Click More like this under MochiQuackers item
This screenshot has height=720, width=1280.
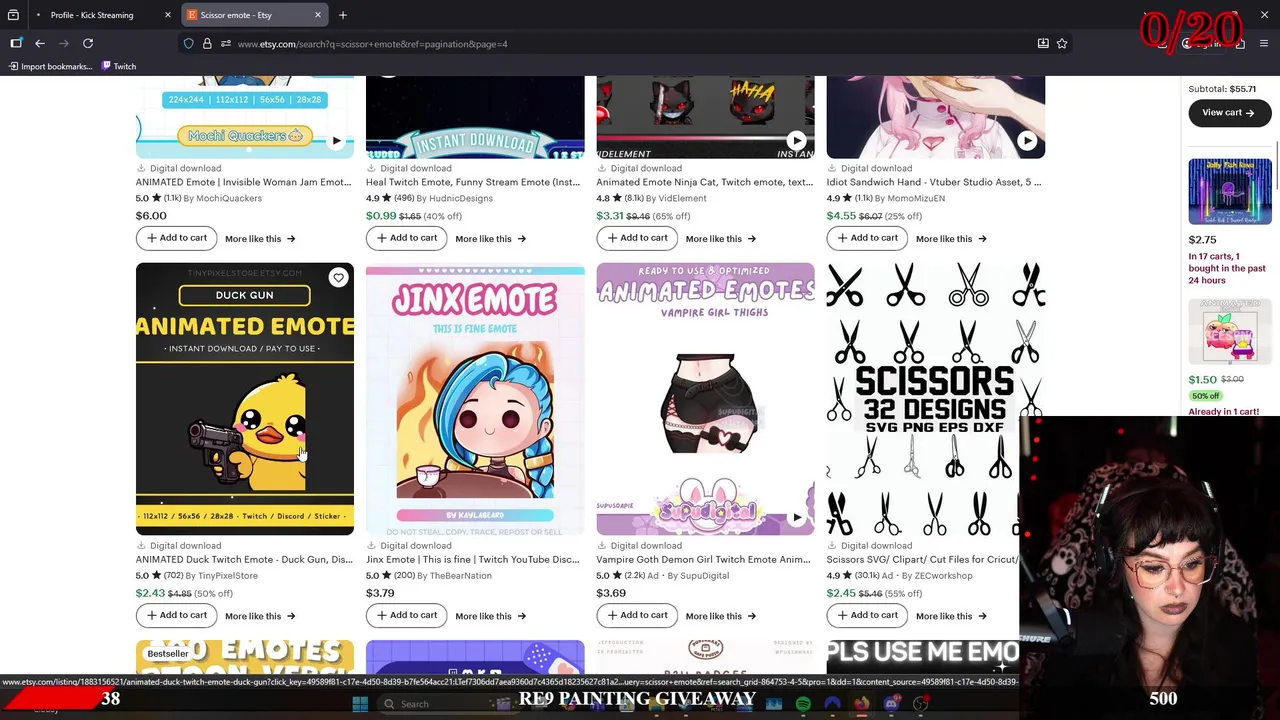(260, 239)
